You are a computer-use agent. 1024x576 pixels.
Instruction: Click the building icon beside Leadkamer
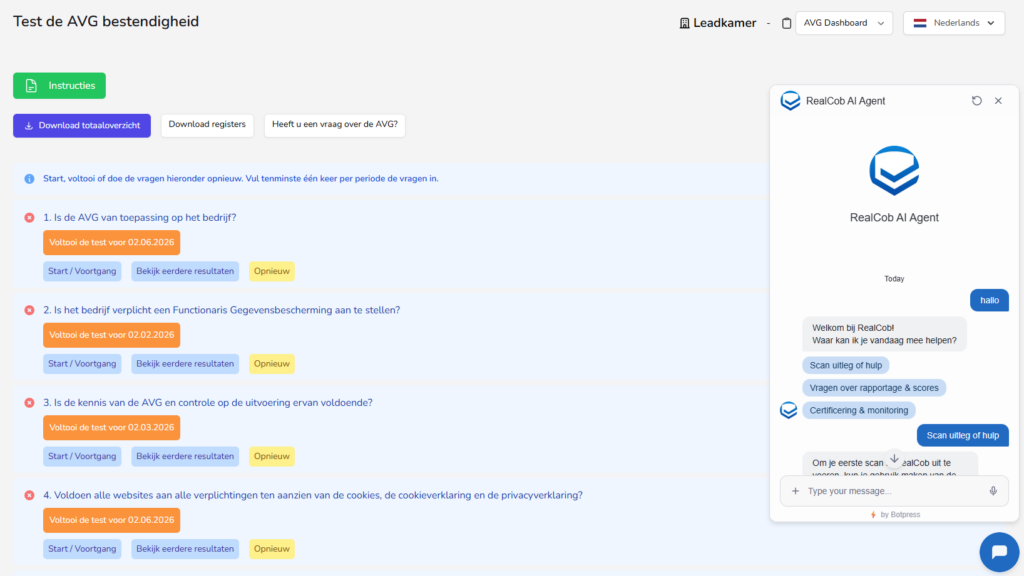(x=684, y=23)
